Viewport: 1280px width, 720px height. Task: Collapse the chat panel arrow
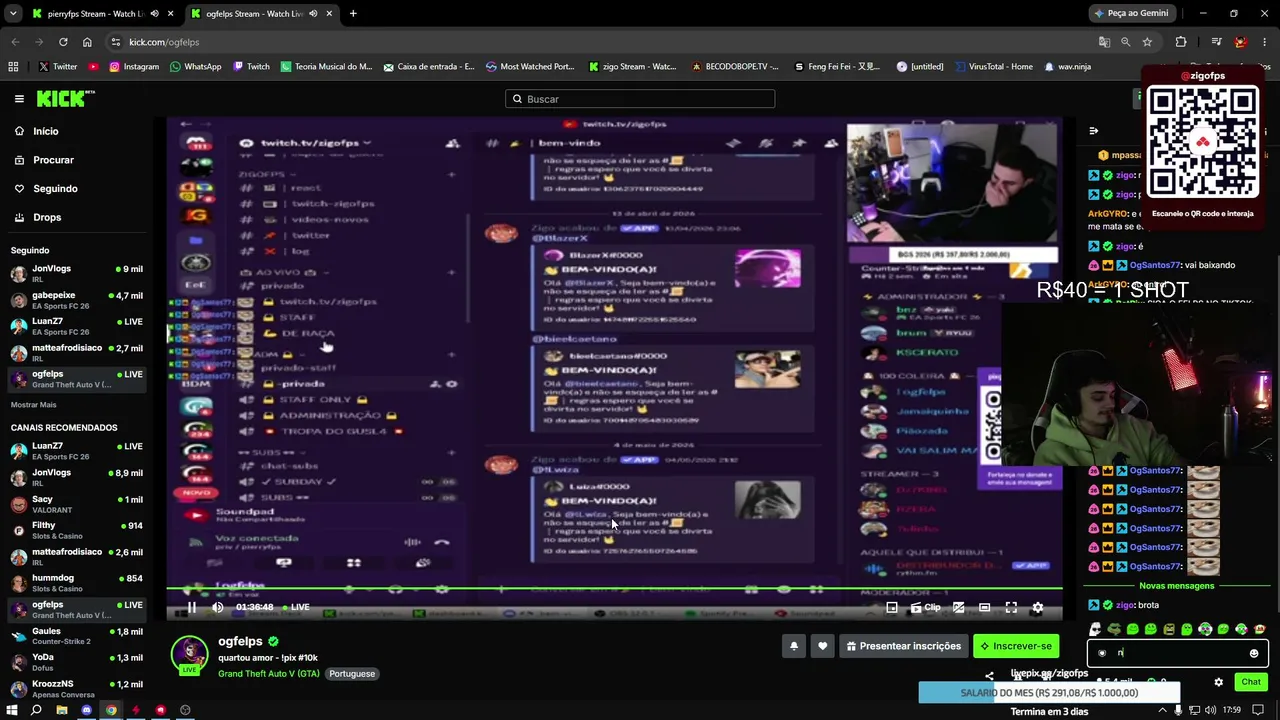[1094, 131]
